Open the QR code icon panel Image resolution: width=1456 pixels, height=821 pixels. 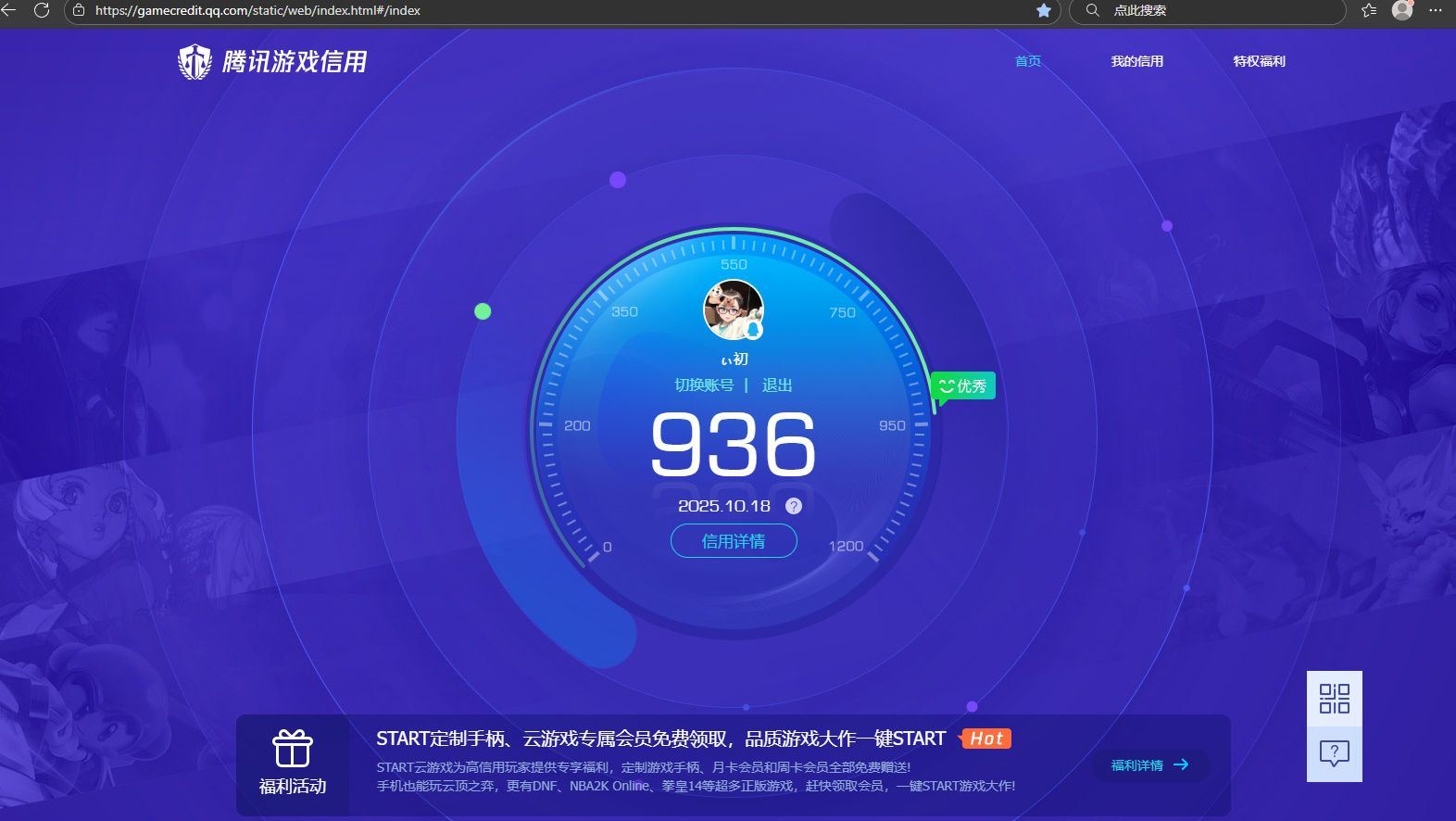coord(1334,699)
